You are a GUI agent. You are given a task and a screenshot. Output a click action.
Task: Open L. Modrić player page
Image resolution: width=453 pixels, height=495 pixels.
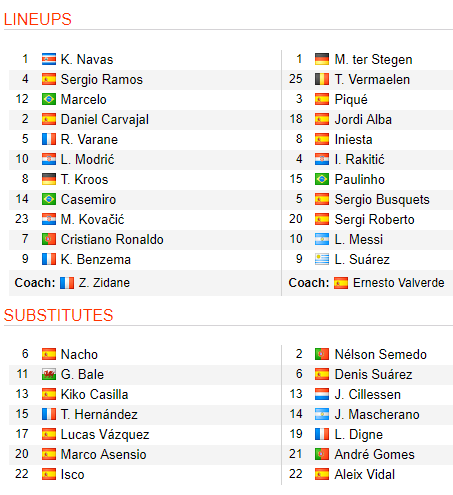[x=87, y=159]
